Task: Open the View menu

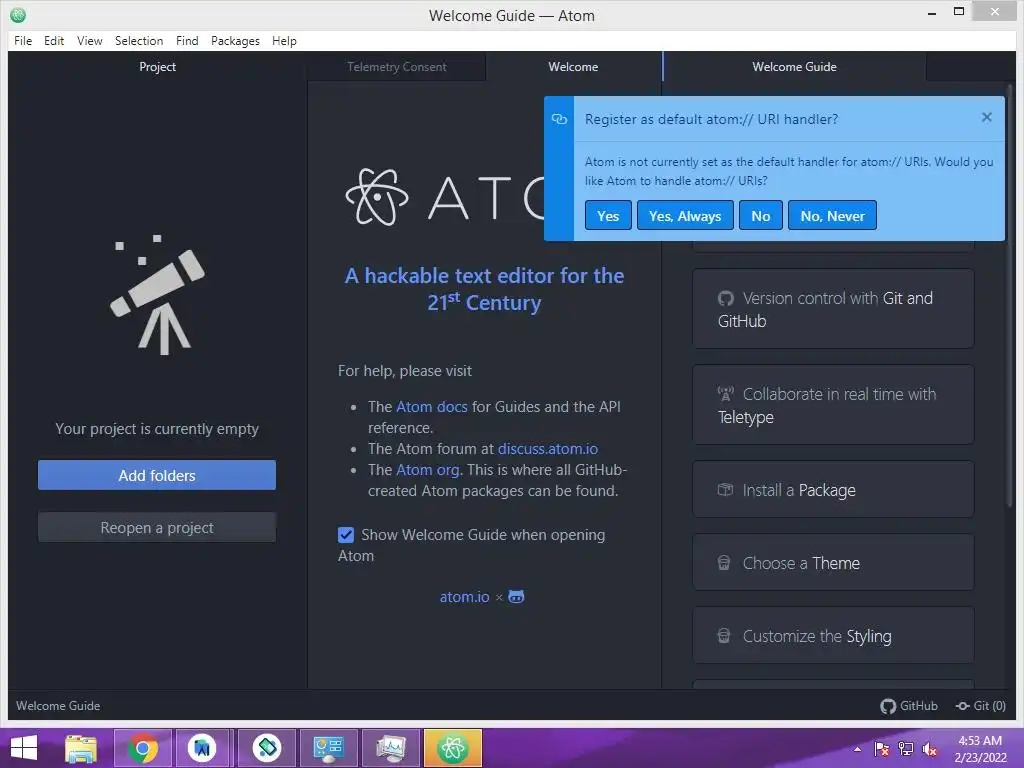Action: point(89,40)
